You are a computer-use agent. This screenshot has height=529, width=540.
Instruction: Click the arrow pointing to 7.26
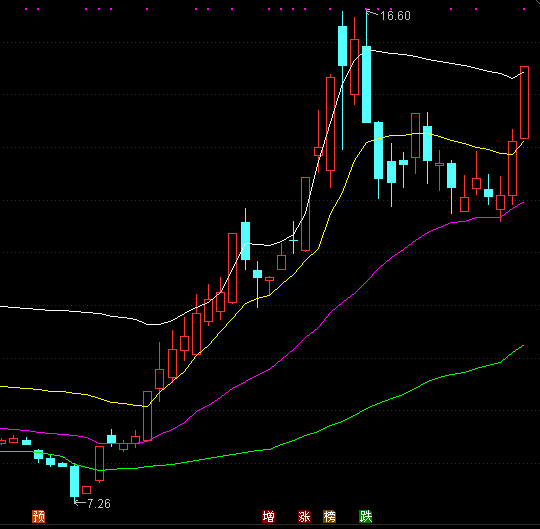coord(80,503)
